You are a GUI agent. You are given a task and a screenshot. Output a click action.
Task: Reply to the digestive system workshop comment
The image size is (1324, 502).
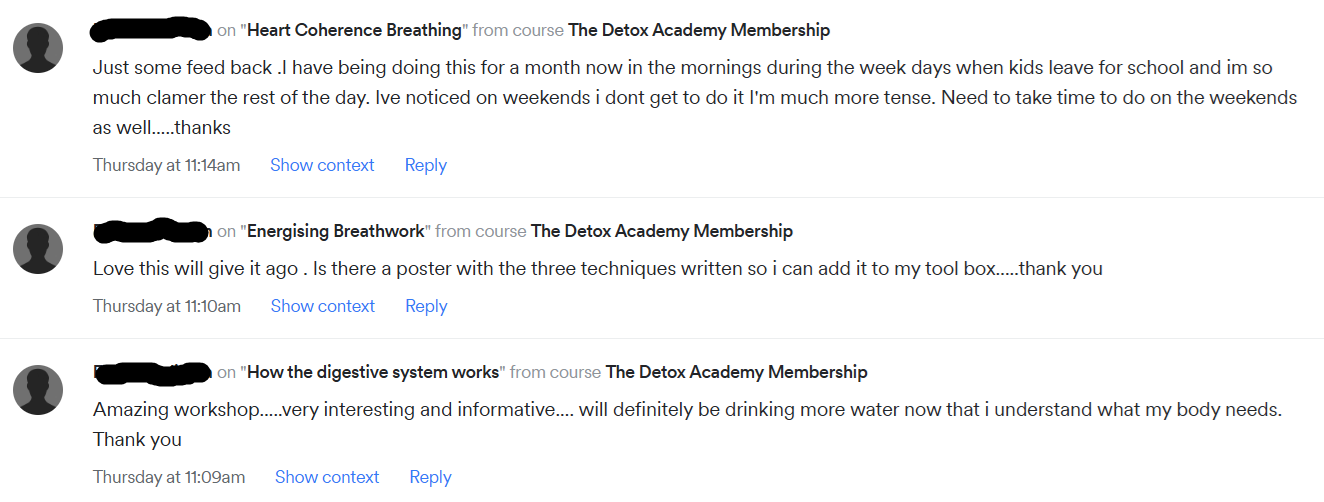[430, 477]
